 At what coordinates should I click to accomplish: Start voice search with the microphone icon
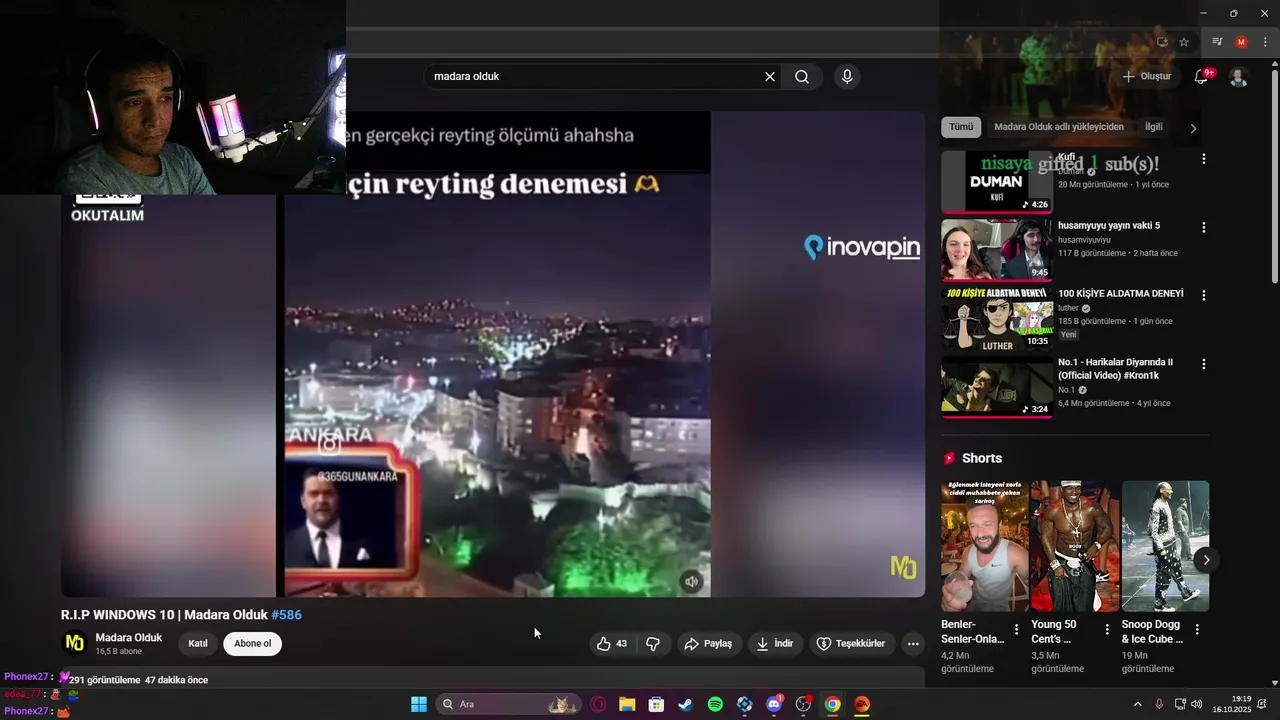[x=847, y=77]
